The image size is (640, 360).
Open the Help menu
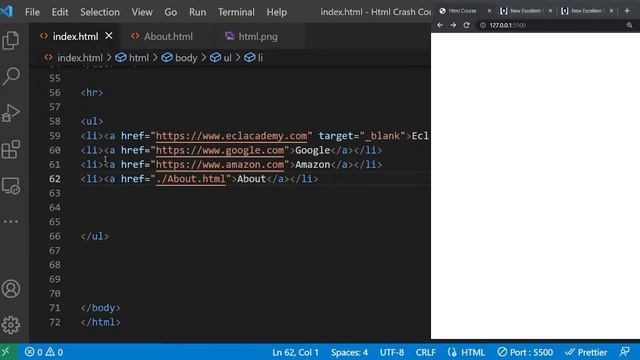point(276,12)
